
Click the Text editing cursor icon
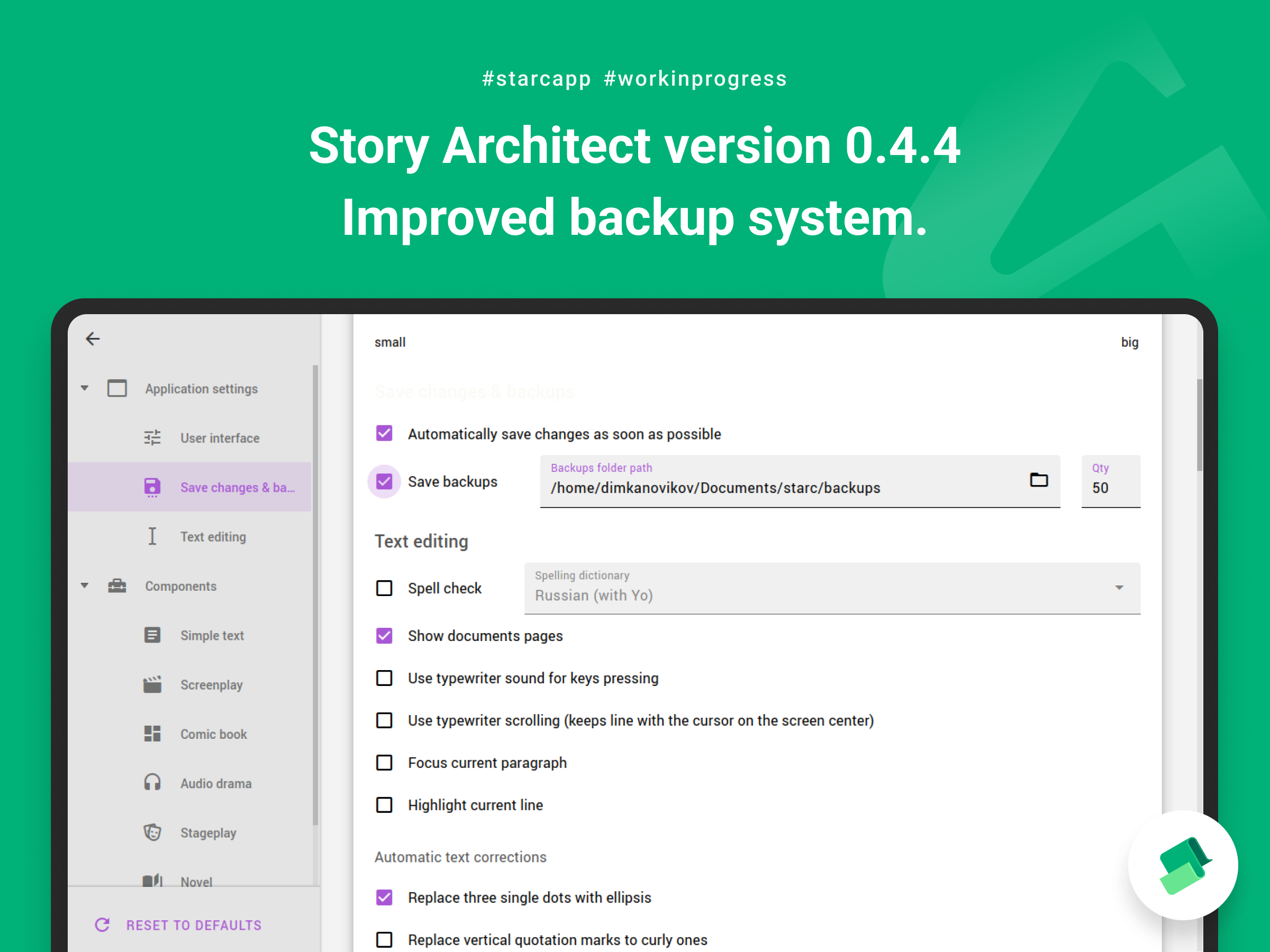click(x=152, y=536)
